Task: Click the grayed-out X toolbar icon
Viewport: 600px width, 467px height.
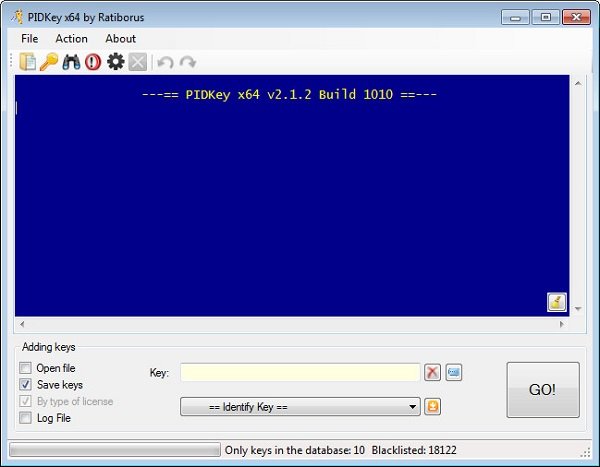Action: 138,62
